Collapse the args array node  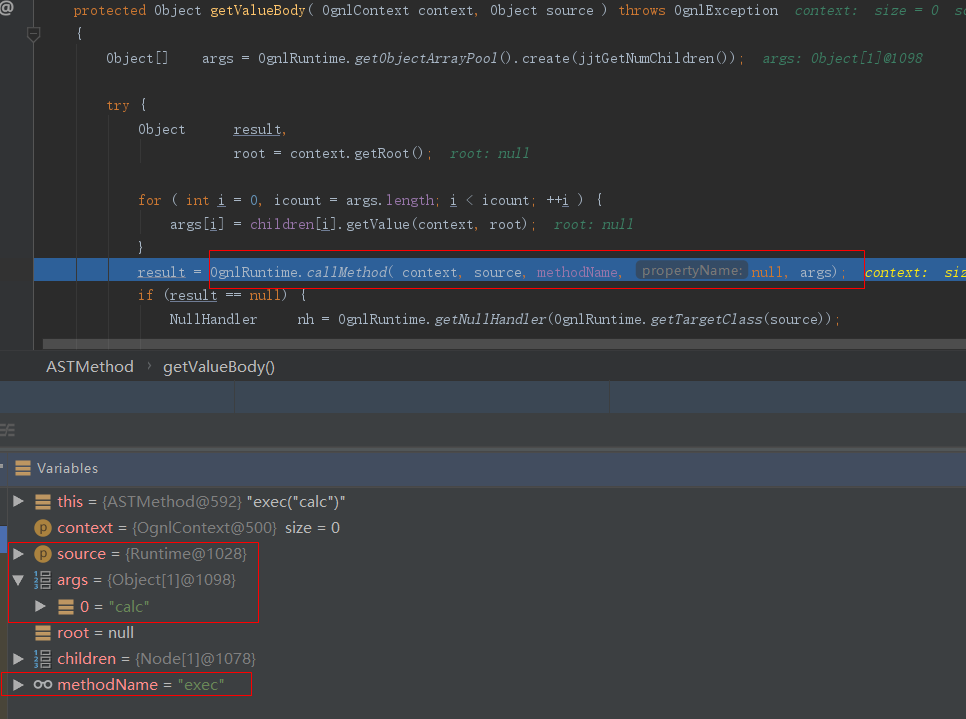tap(18, 580)
